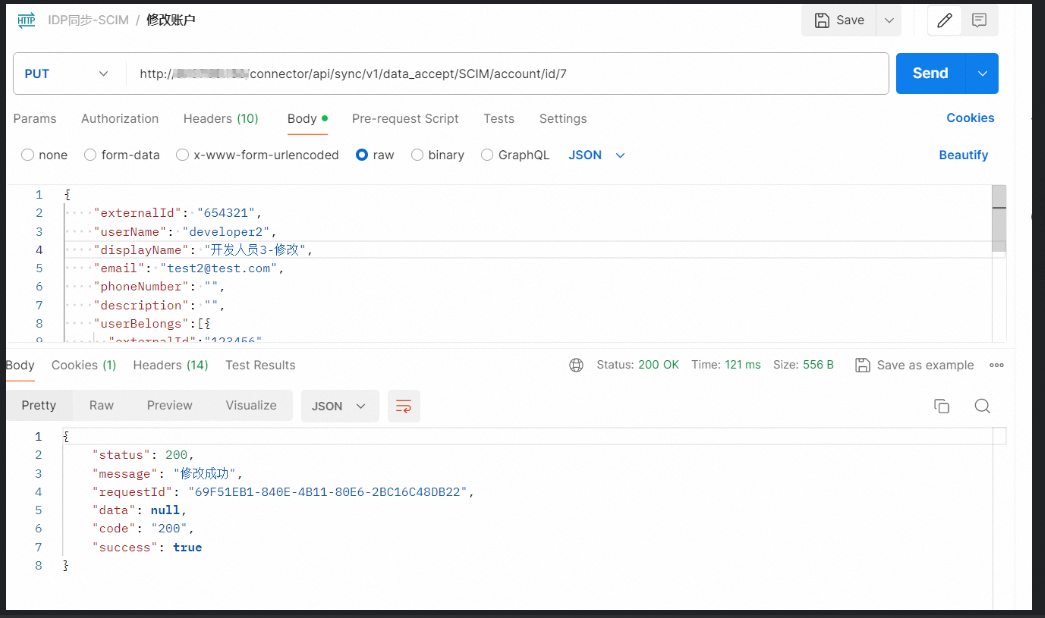Click the search icon in response panel
The image size is (1045, 618).
[982, 406]
